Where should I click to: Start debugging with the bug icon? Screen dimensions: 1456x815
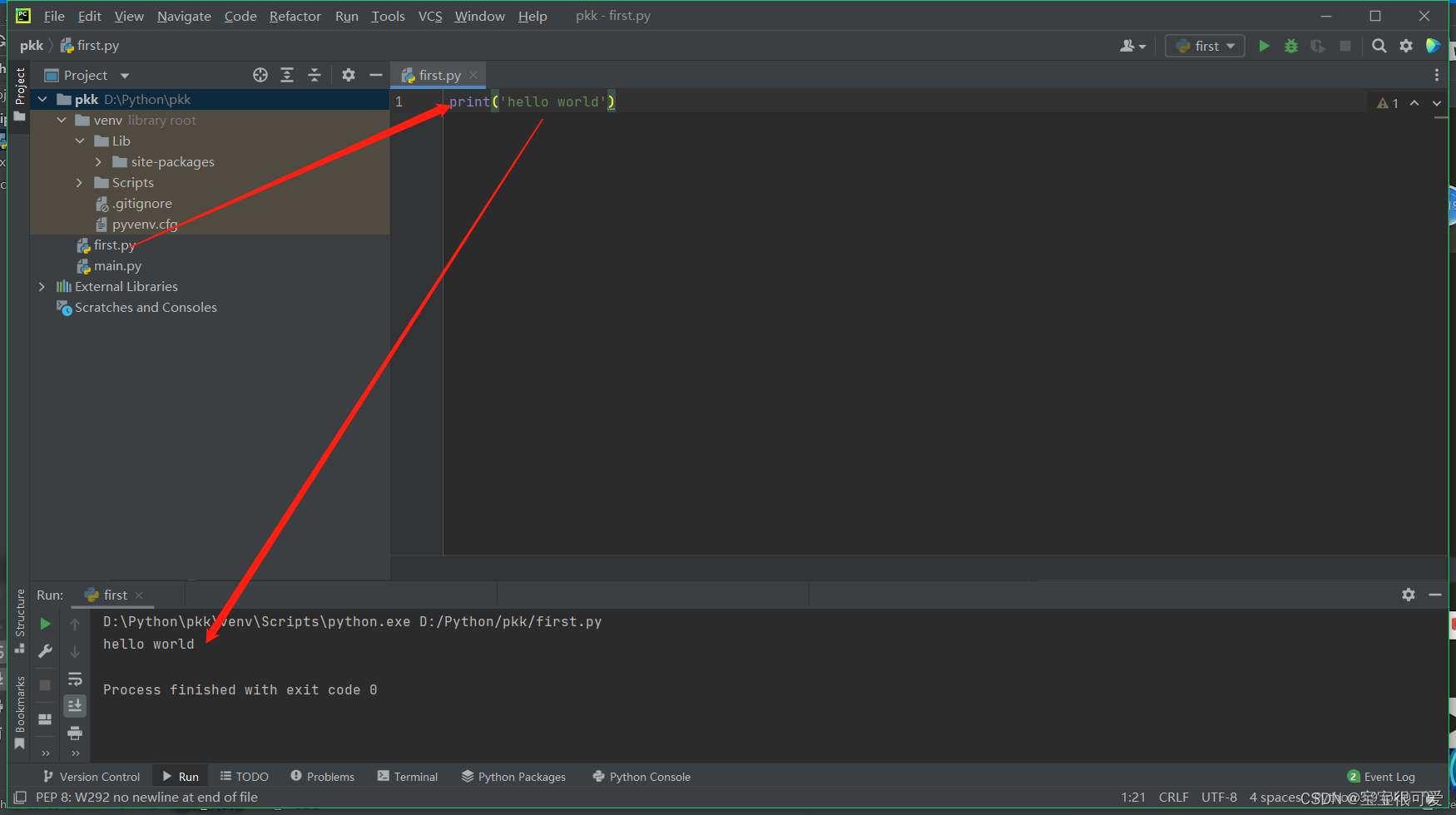(1291, 46)
